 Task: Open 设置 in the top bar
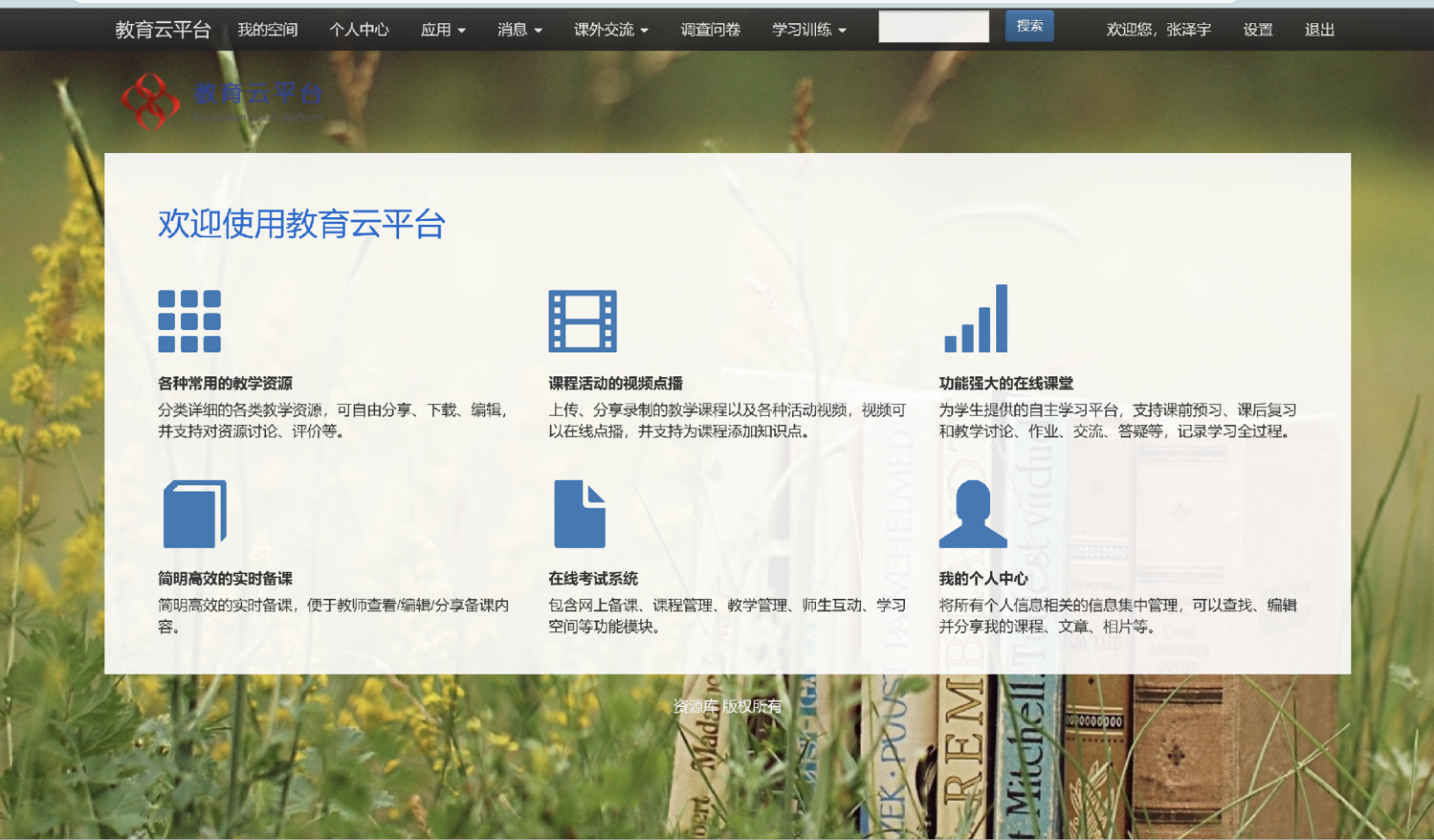[x=1258, y=30]
